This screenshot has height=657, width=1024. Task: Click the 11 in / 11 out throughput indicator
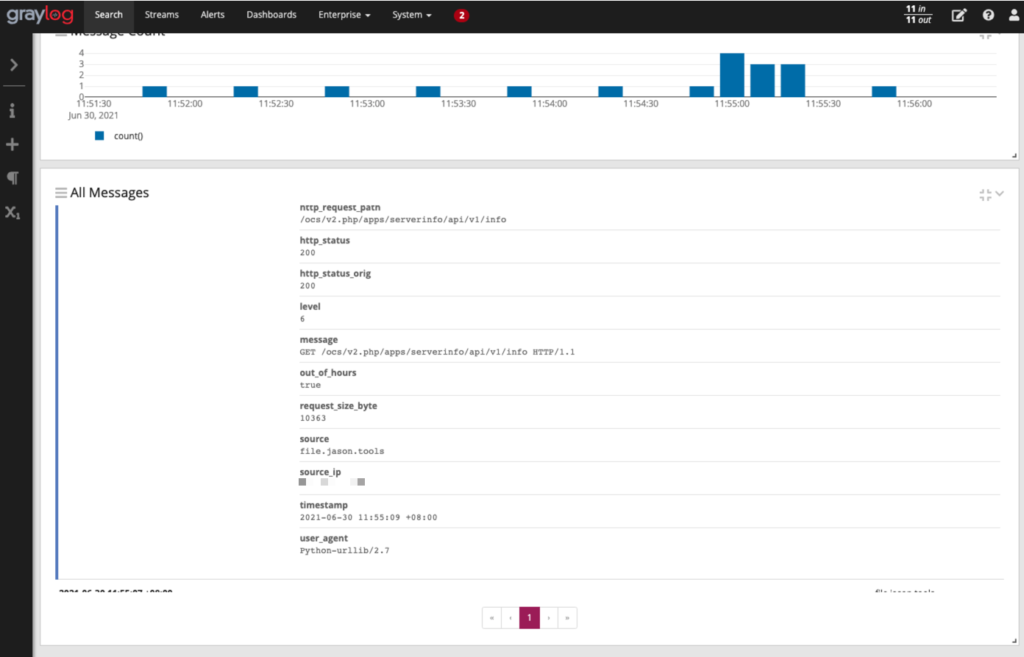(918, 14)
